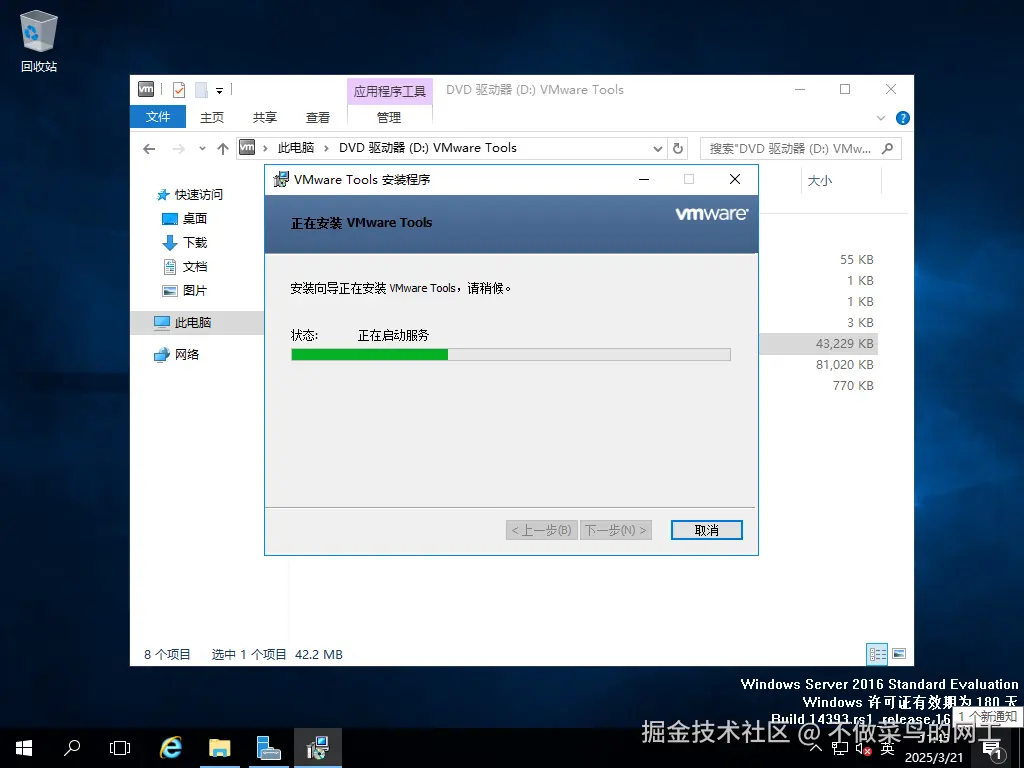
Task: Open Server Manager from taskbar
Action: point(268,748)
